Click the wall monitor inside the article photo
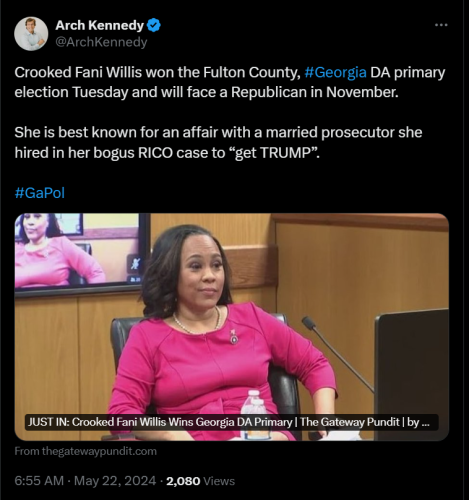The width and height of the screenshot is (469, 500). [x=82, y=254]
